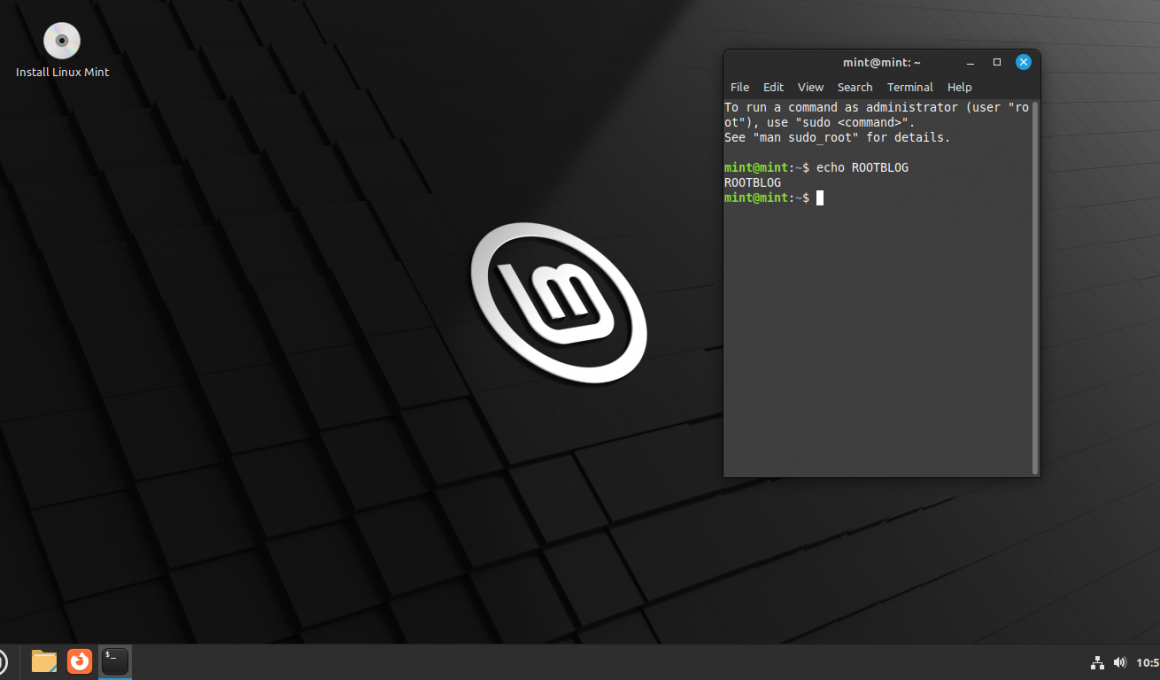Launch the Install Linux Mint desktop icon
Image resolution: width=1160 pixels, height=680 pixels.
62,40
